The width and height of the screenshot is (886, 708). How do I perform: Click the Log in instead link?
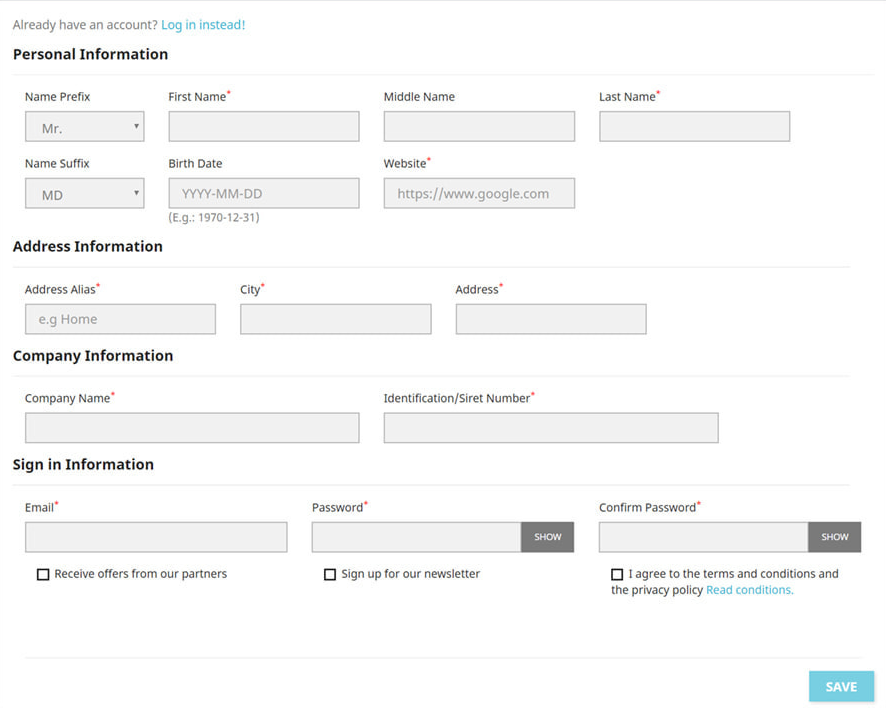(x=203, y=25)
